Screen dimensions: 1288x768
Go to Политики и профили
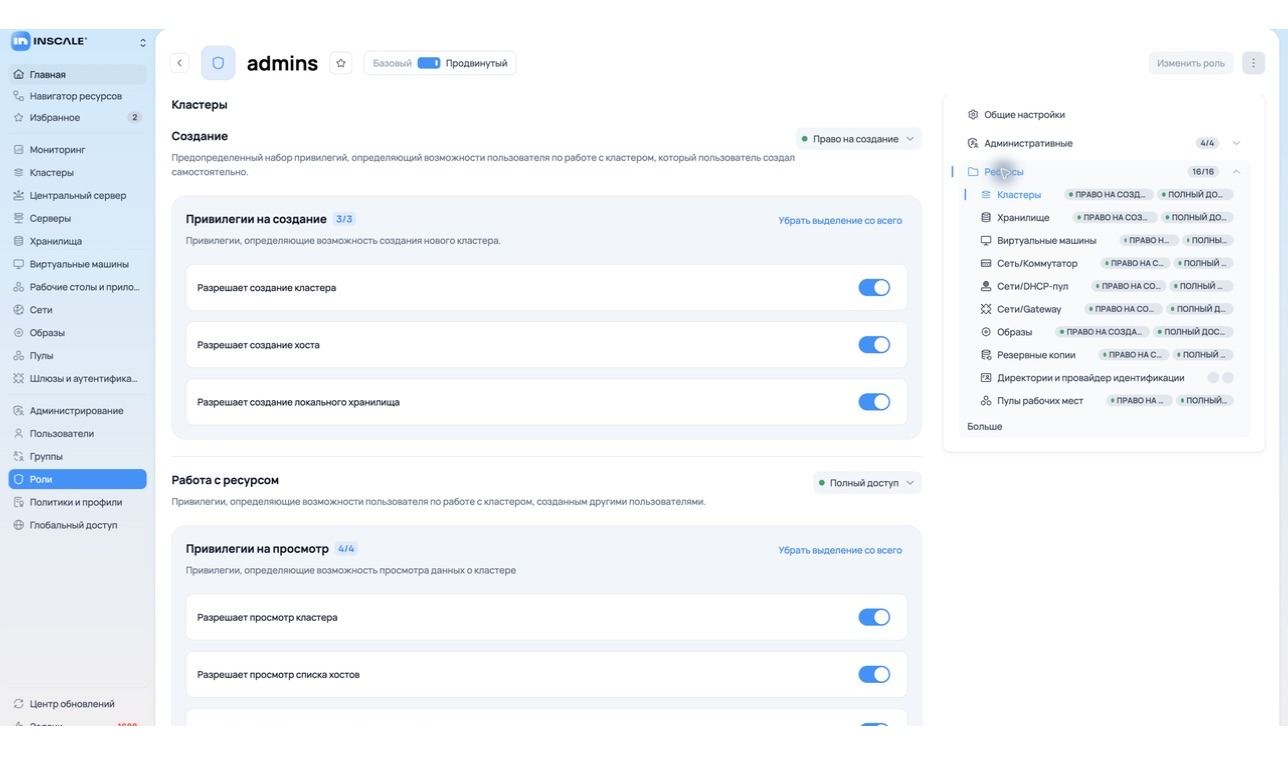pos(78,502)
